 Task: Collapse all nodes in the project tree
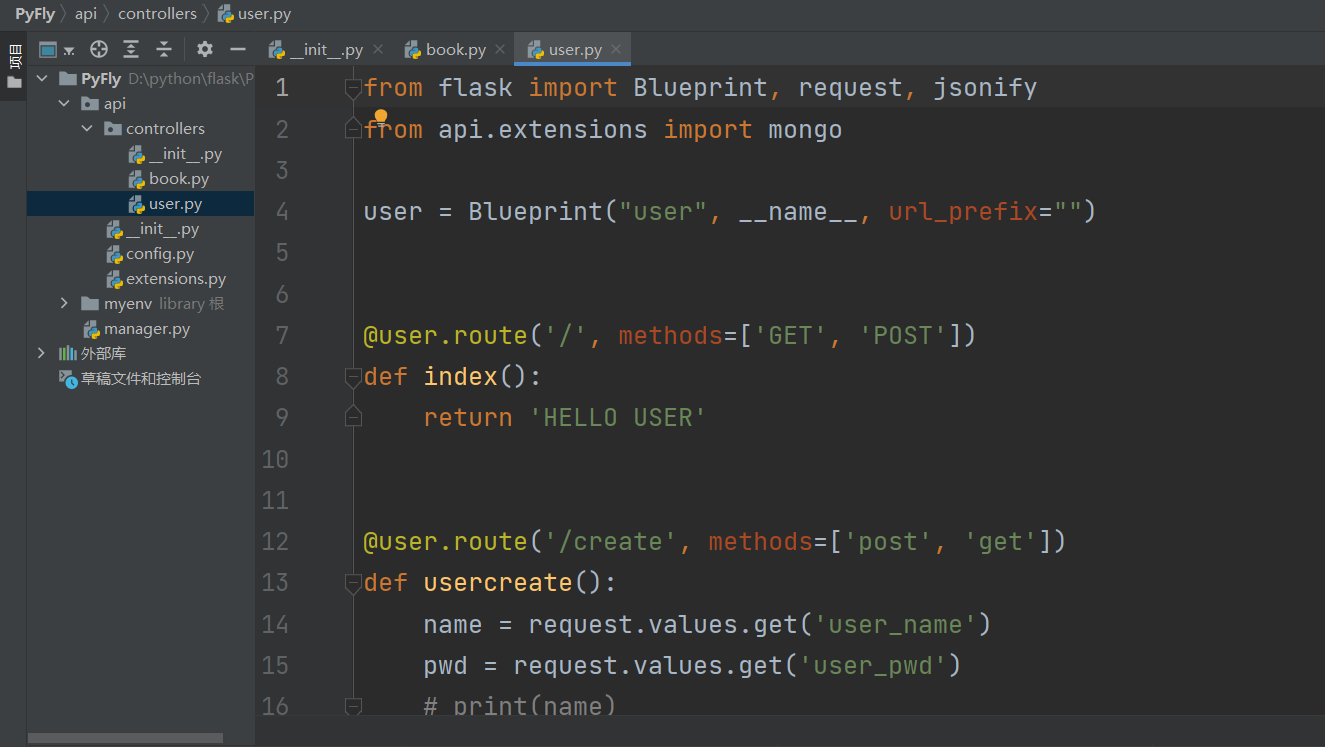164,49
